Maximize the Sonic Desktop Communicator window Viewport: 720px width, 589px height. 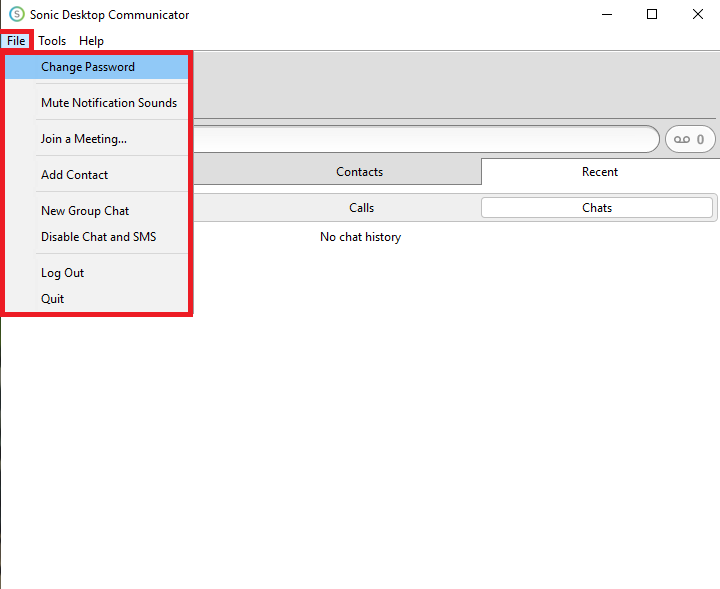click(x=652, y=14)
